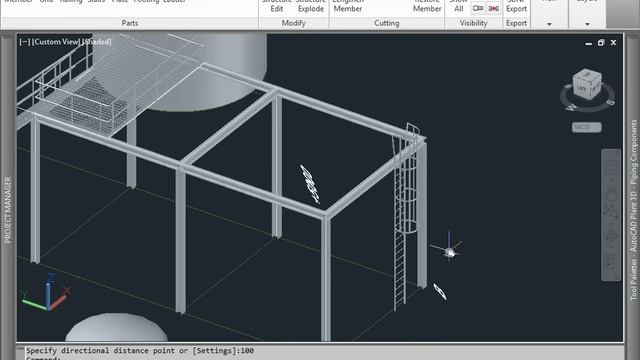Viewport: 640px width, 360px height.
Task: Open the Custom View viewport menu
Action: (x=56, y=42)
